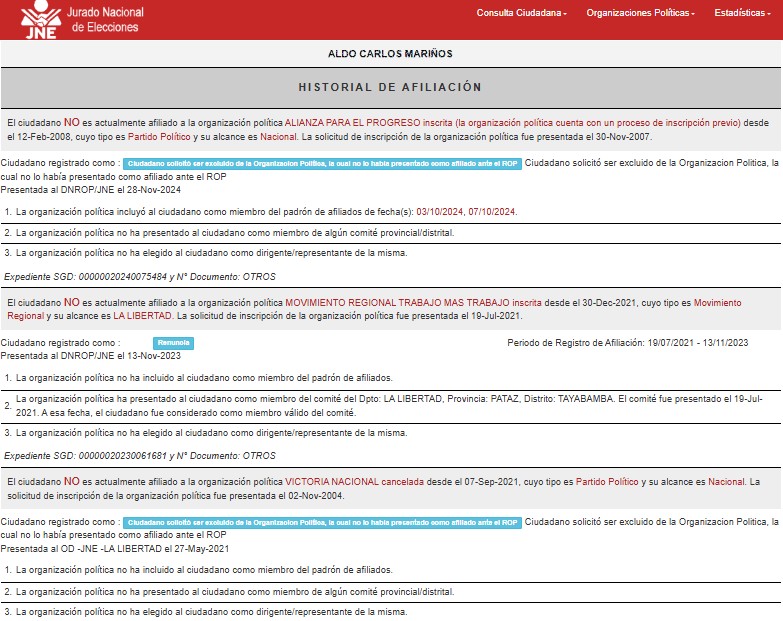The image size is (783, 621).
Task: Click the HISTORIAL DE AFILIACIÓN header bar
Action: (391, 87)
